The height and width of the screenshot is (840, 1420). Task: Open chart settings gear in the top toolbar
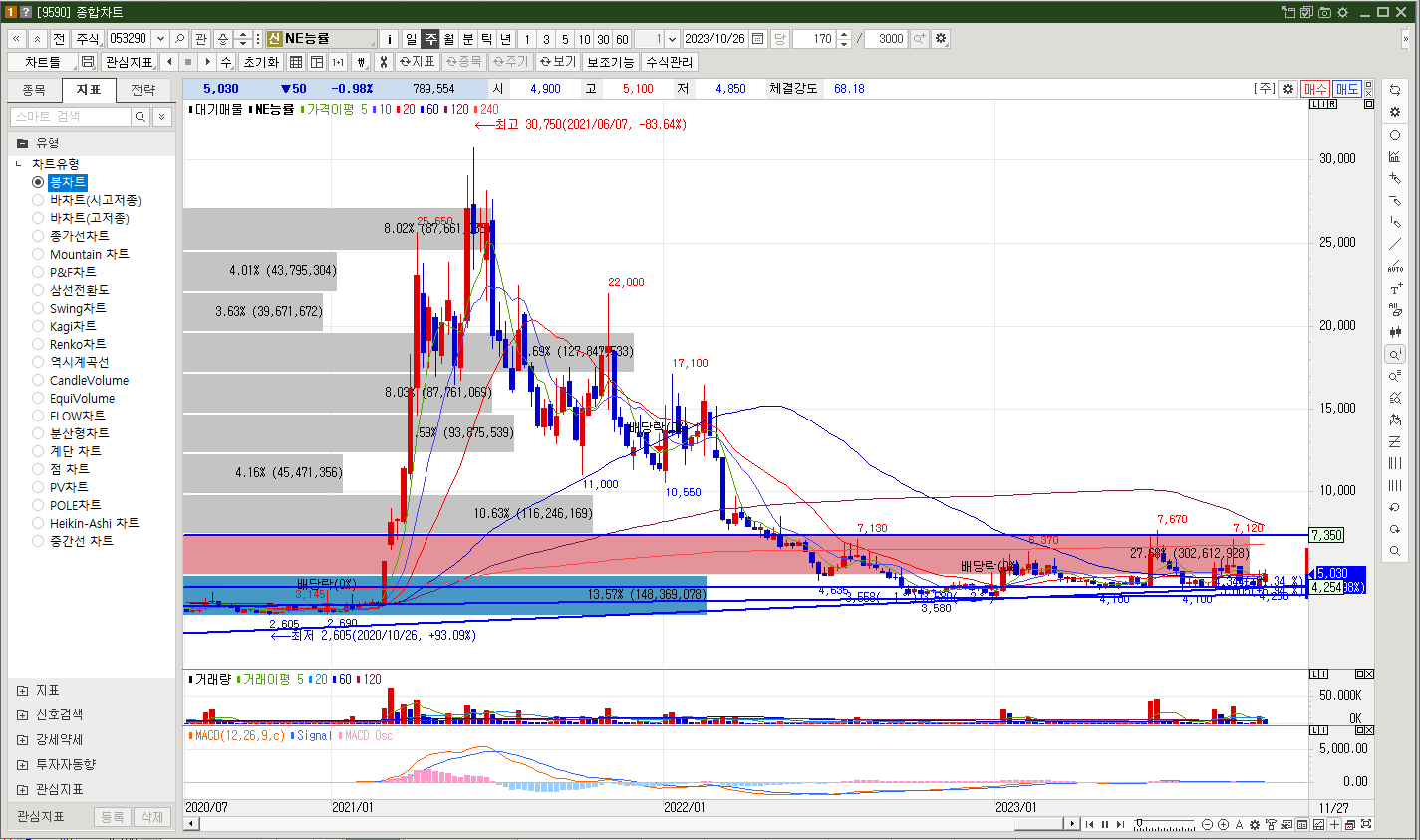[941, 39]
